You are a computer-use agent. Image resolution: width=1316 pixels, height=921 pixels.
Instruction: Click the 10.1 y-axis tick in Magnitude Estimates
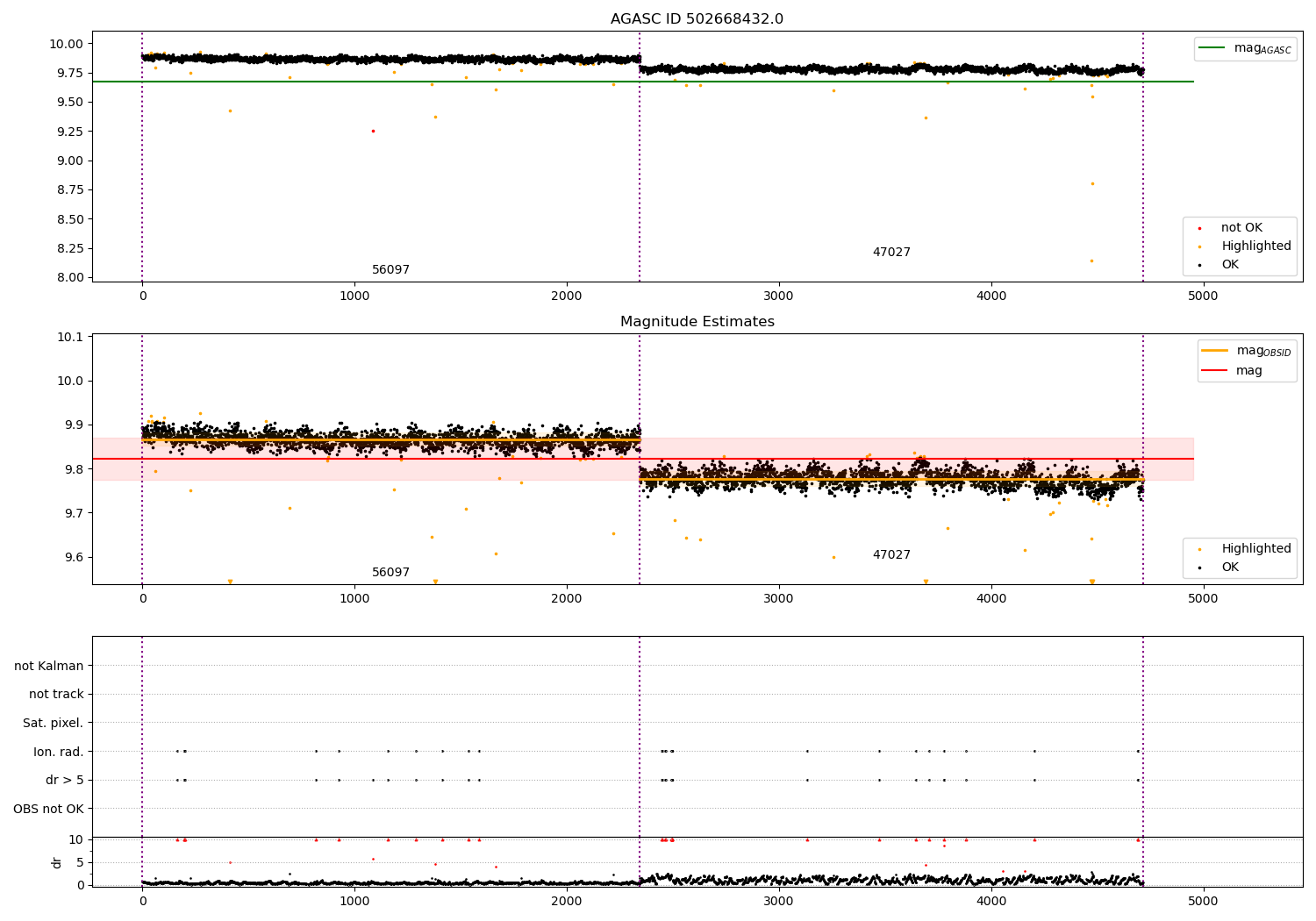[71, 337]
